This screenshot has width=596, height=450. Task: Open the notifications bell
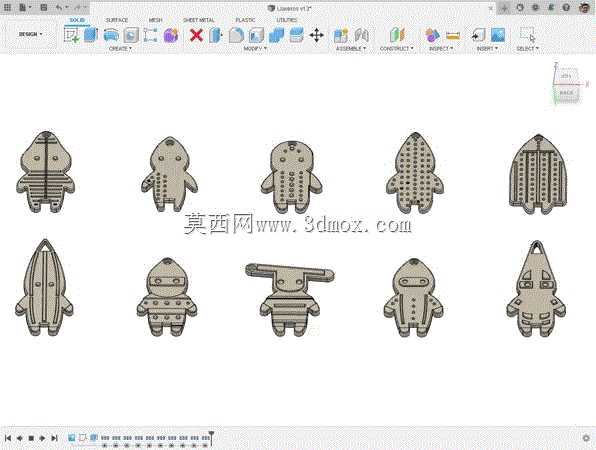(x=551, y=8)
